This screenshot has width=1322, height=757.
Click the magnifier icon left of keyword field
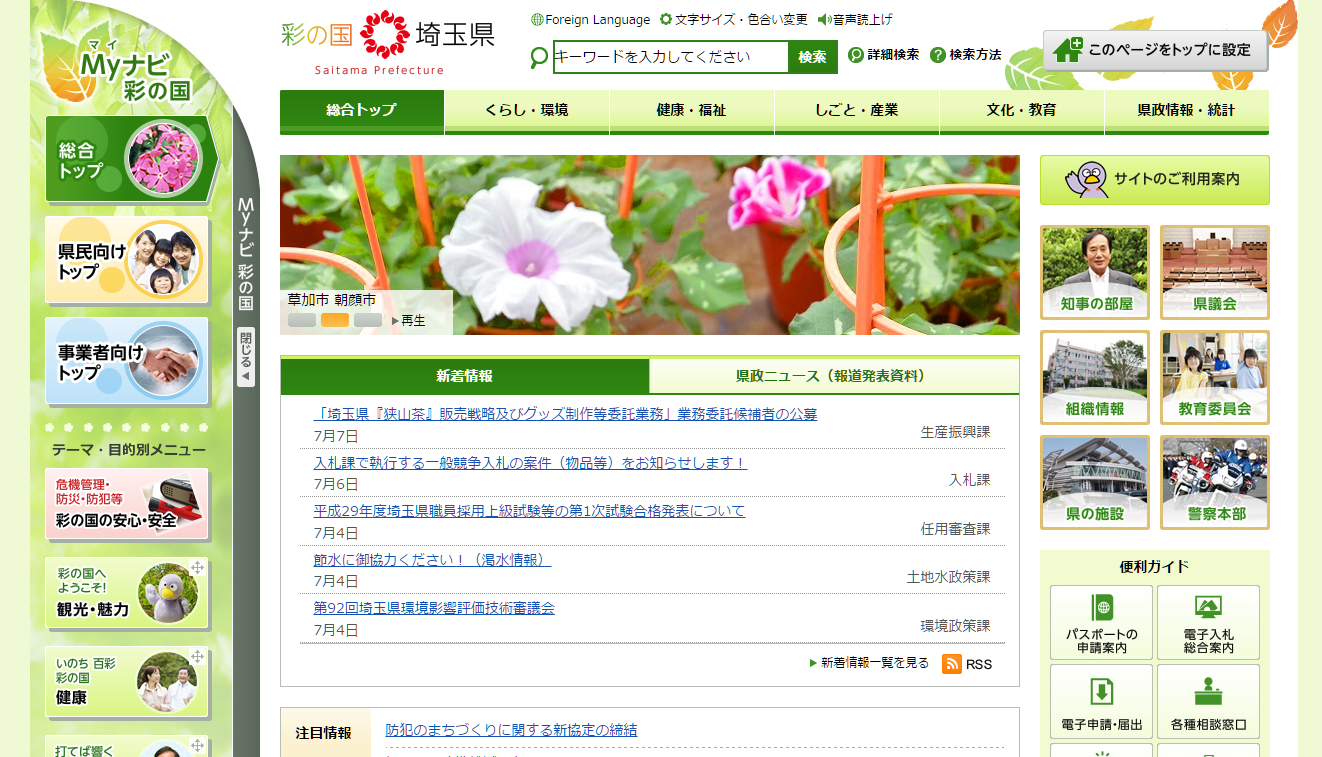pos(539,58)
